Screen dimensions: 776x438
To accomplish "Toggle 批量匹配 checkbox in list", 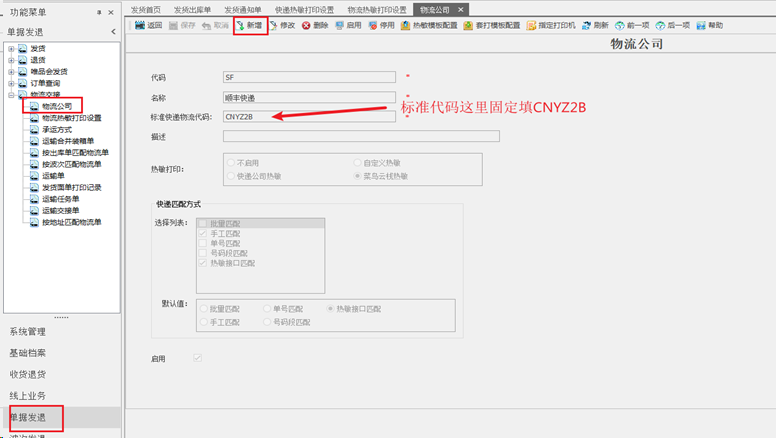I will (x=202, y=224).
